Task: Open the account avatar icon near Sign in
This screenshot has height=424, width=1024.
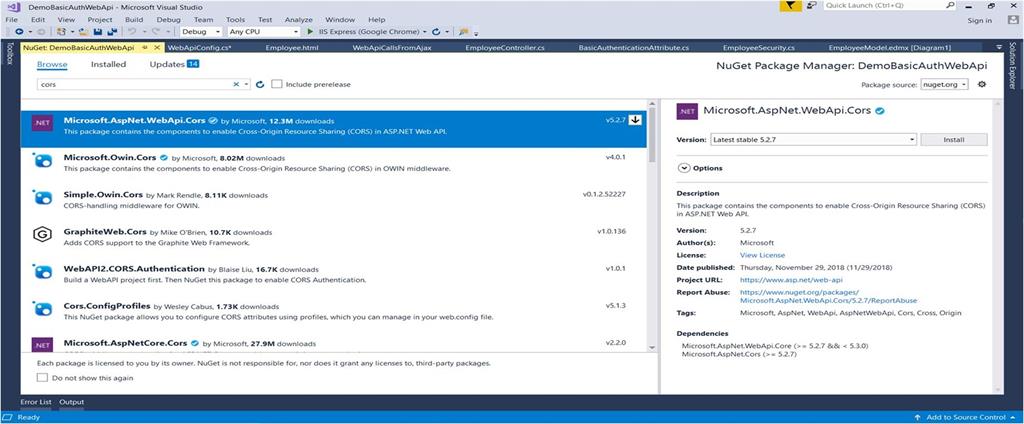Action: pyautogui.click(x=1014, y=20)
